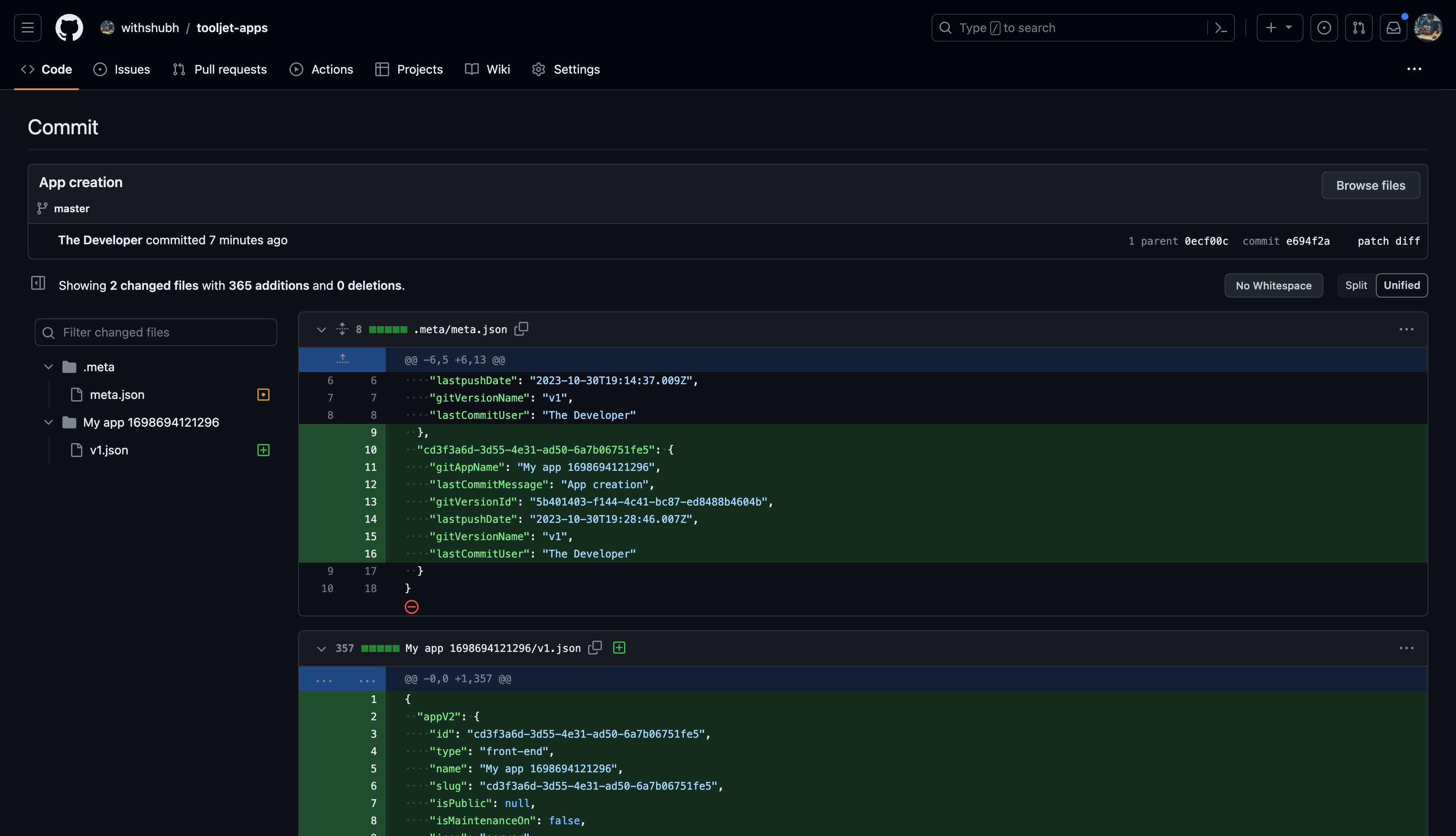Open the notifications inbox icon
Screen dimensions: 1456x836
[x=1394, y=28]
